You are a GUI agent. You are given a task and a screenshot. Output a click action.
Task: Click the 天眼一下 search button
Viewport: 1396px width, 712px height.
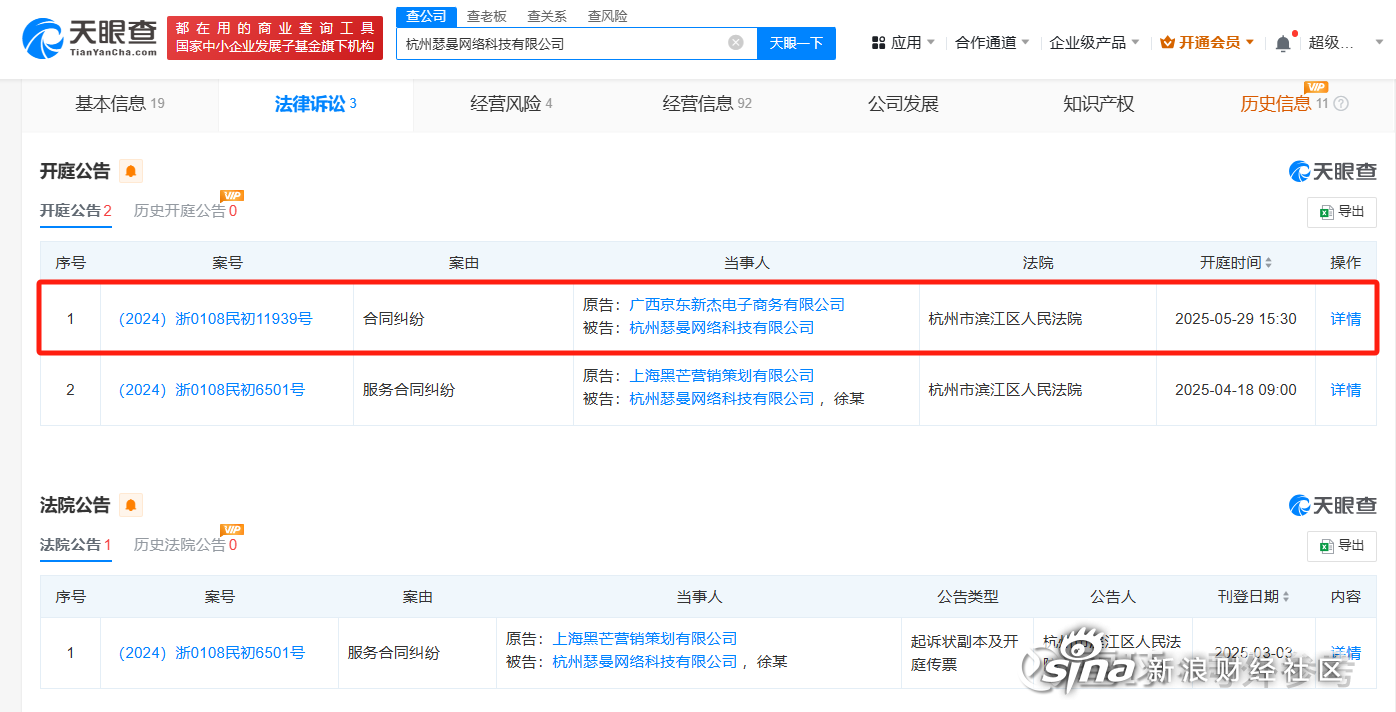click(x=796, y=43)
